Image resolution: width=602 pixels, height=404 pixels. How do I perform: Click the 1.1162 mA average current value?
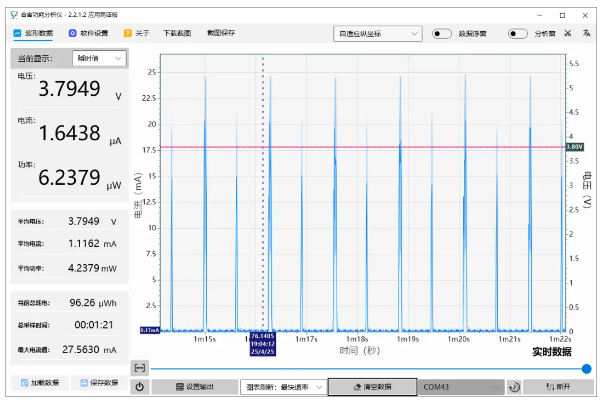(x=92, y=243)
